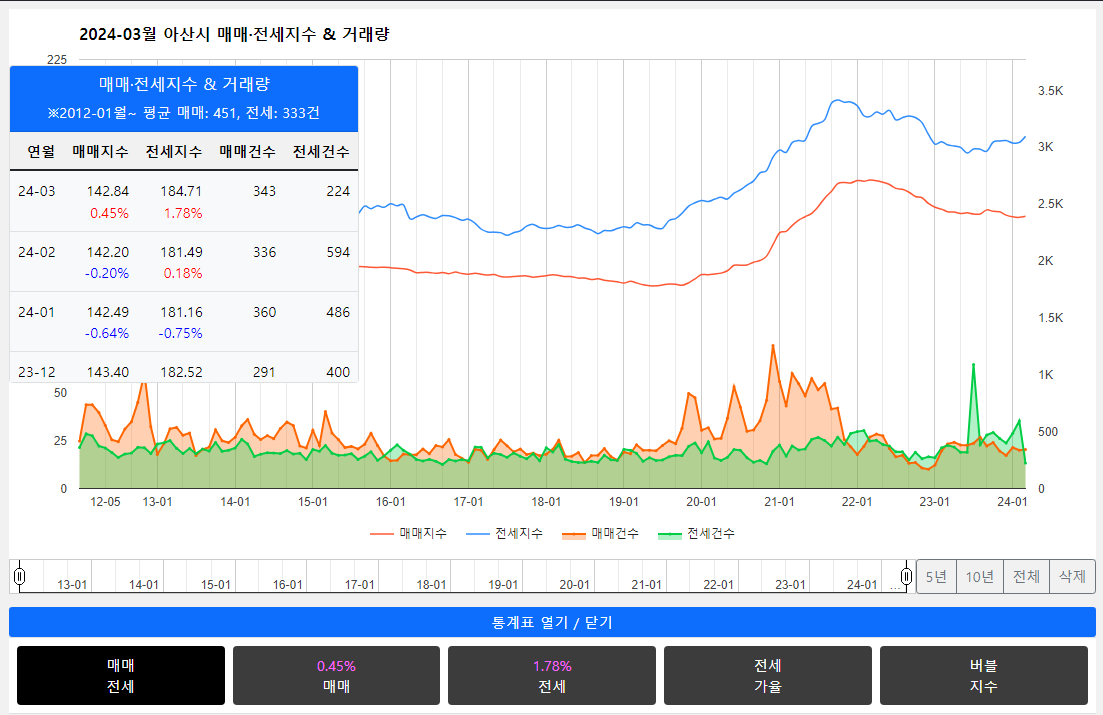Screen dimensions: 1103x715
Task: Toggle 전세건수 legend series
Action: (x=696, y=533)
